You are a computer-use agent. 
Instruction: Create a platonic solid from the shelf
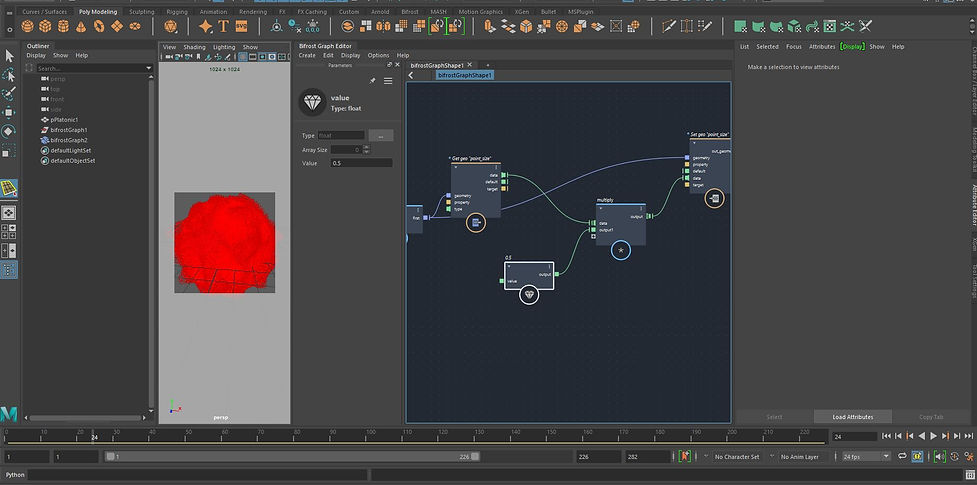(170, 26)
